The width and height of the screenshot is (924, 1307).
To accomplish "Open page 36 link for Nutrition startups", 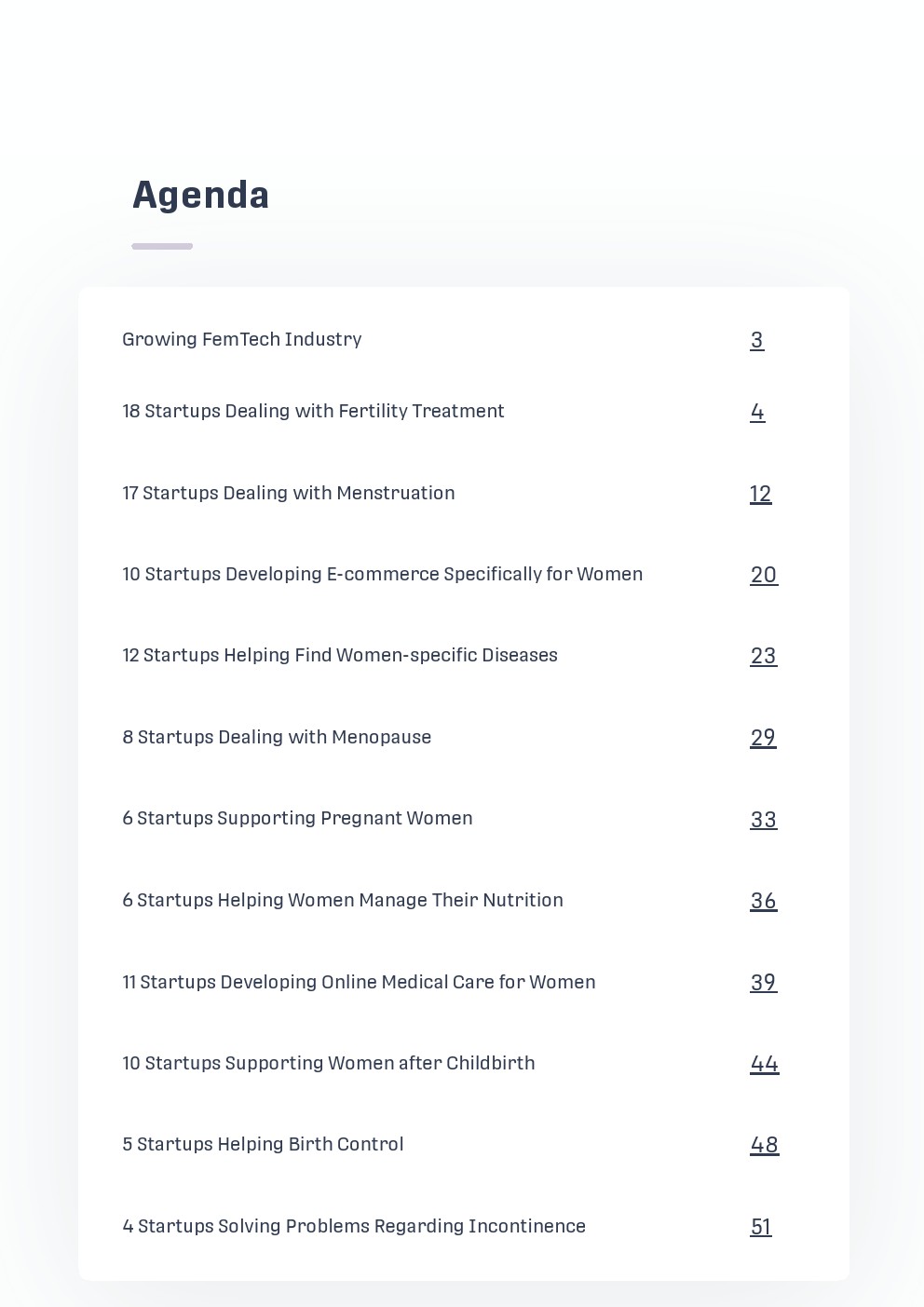I will 764,902.
